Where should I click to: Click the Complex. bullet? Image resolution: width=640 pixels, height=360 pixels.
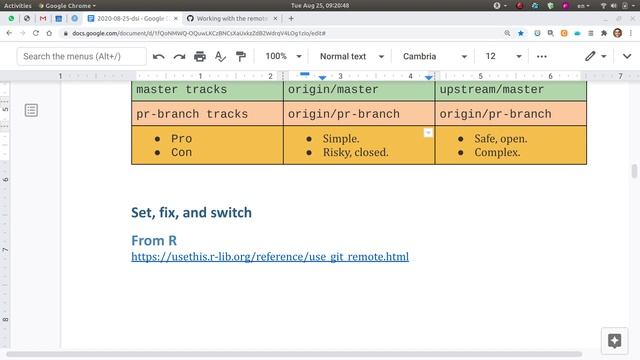tap(497, 152)
